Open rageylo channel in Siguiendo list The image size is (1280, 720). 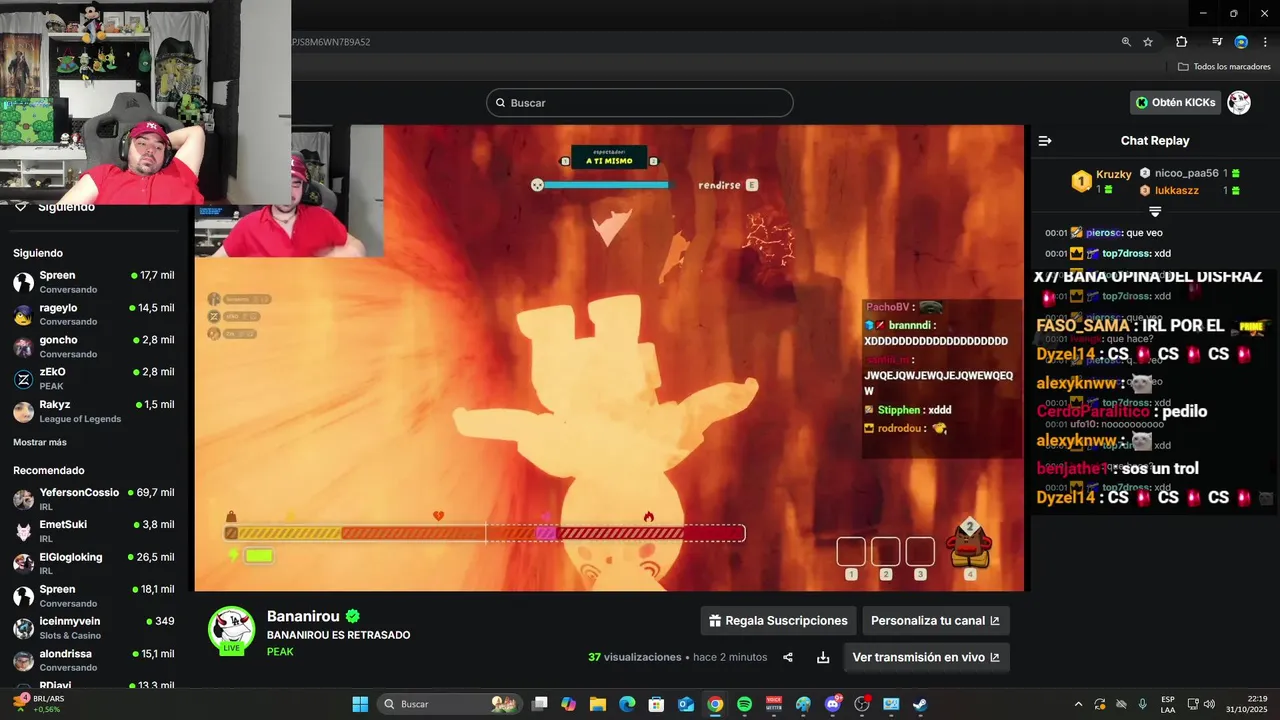(x=94, y=314)
